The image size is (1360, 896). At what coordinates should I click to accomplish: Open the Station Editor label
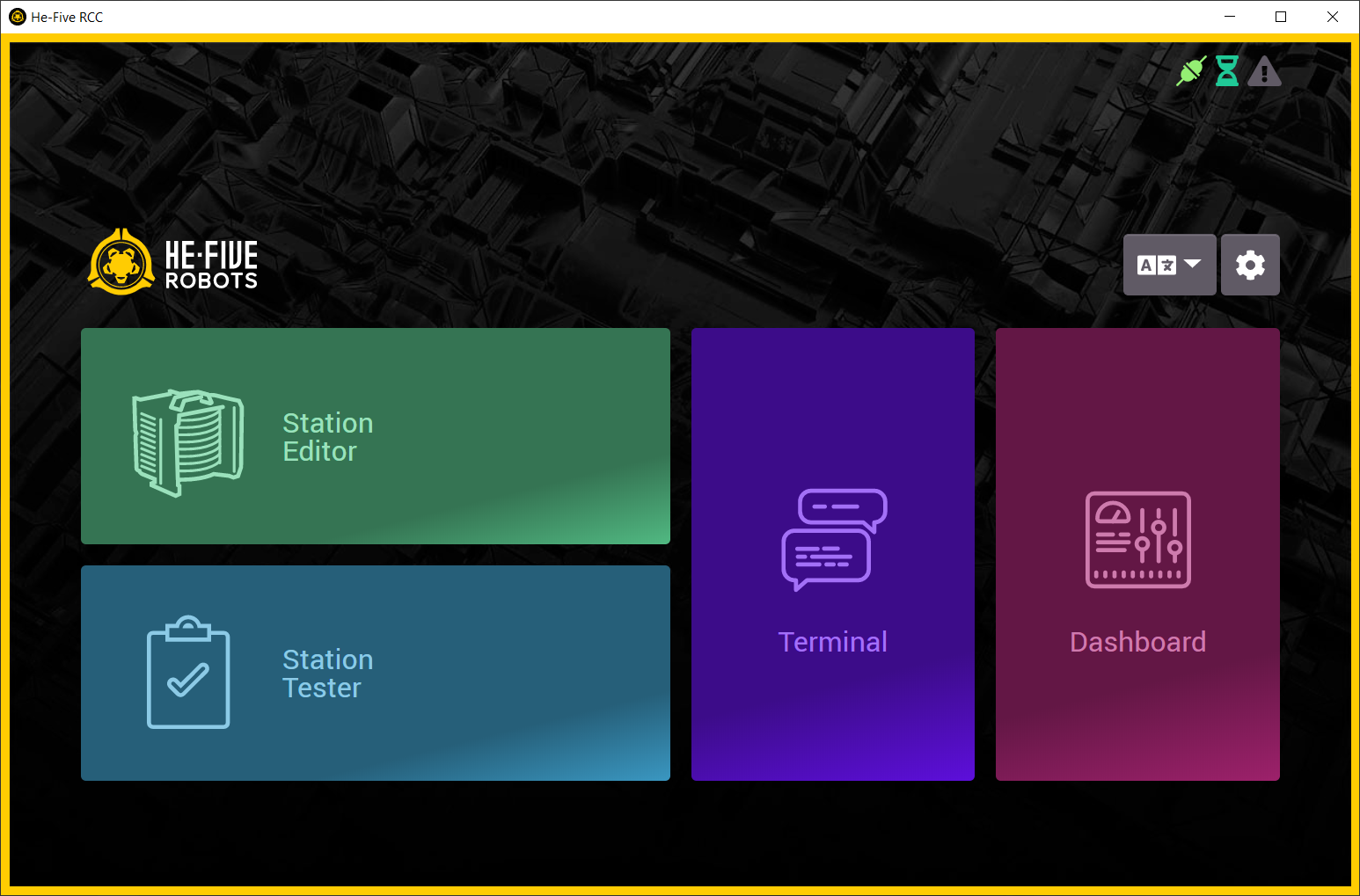tap(327, 437)
